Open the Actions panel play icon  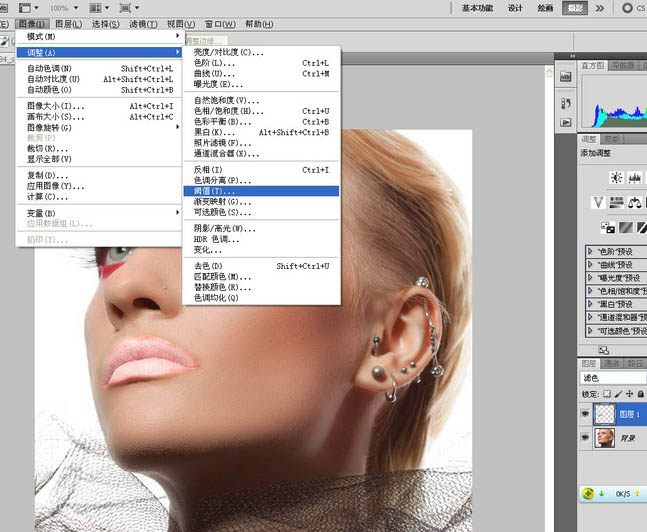coord(566,122)
